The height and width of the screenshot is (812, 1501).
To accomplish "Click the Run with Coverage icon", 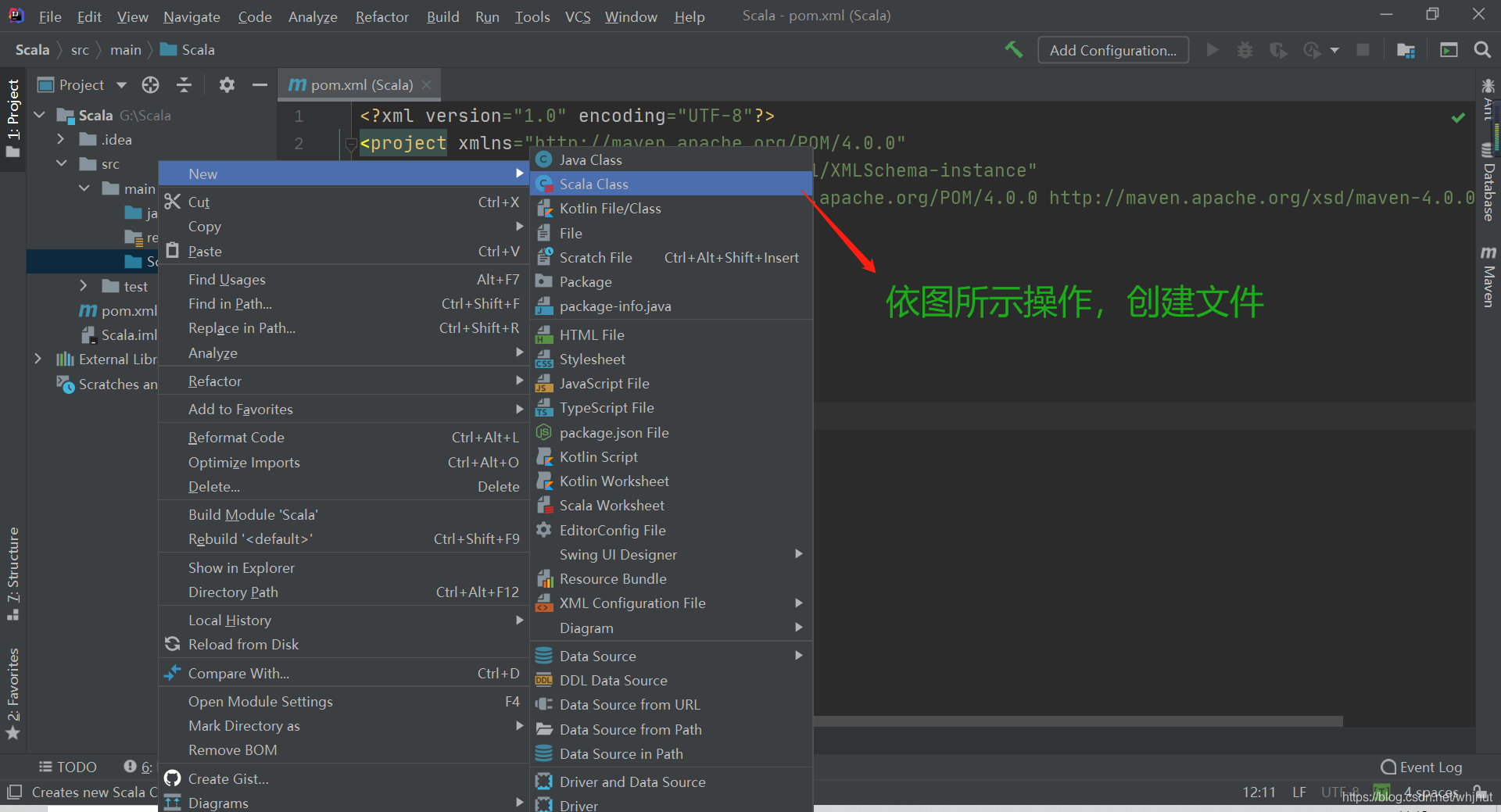I will 1278,50.
